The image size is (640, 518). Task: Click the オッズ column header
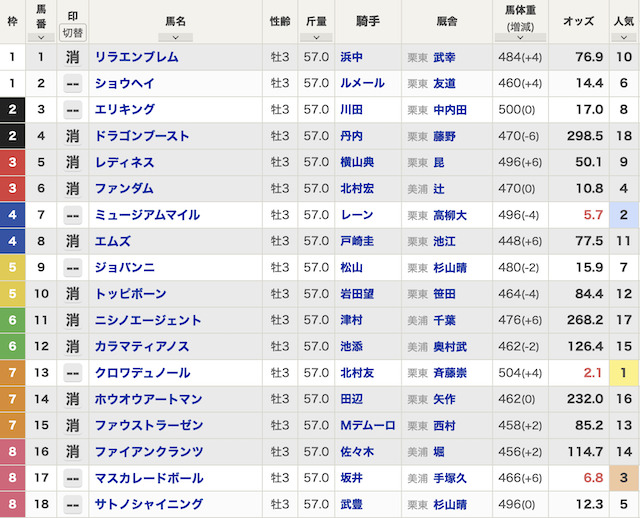(578, 21)
